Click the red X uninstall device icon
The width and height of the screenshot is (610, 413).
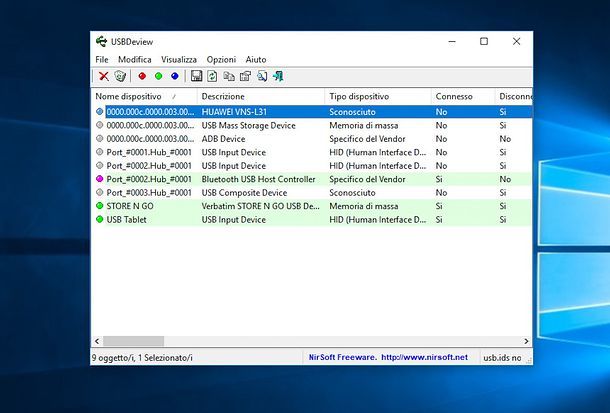point(103,76)
